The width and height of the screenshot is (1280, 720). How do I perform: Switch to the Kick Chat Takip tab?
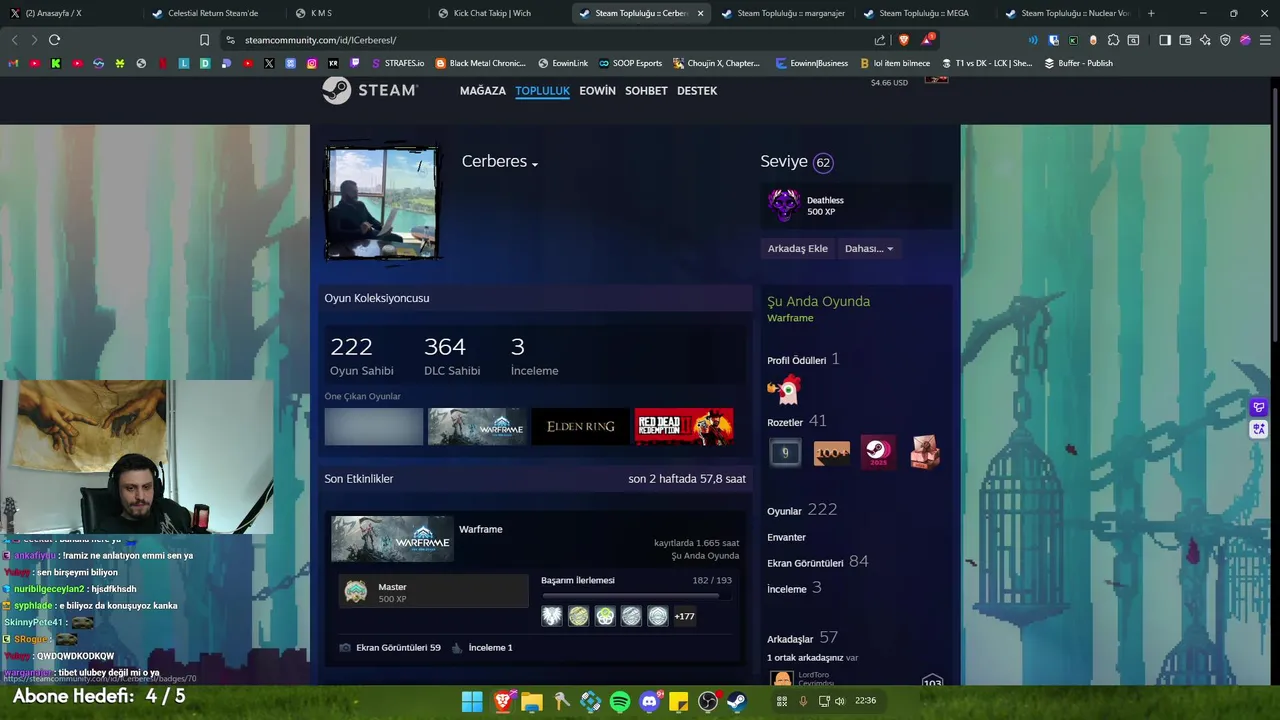(x=495, y=13)
